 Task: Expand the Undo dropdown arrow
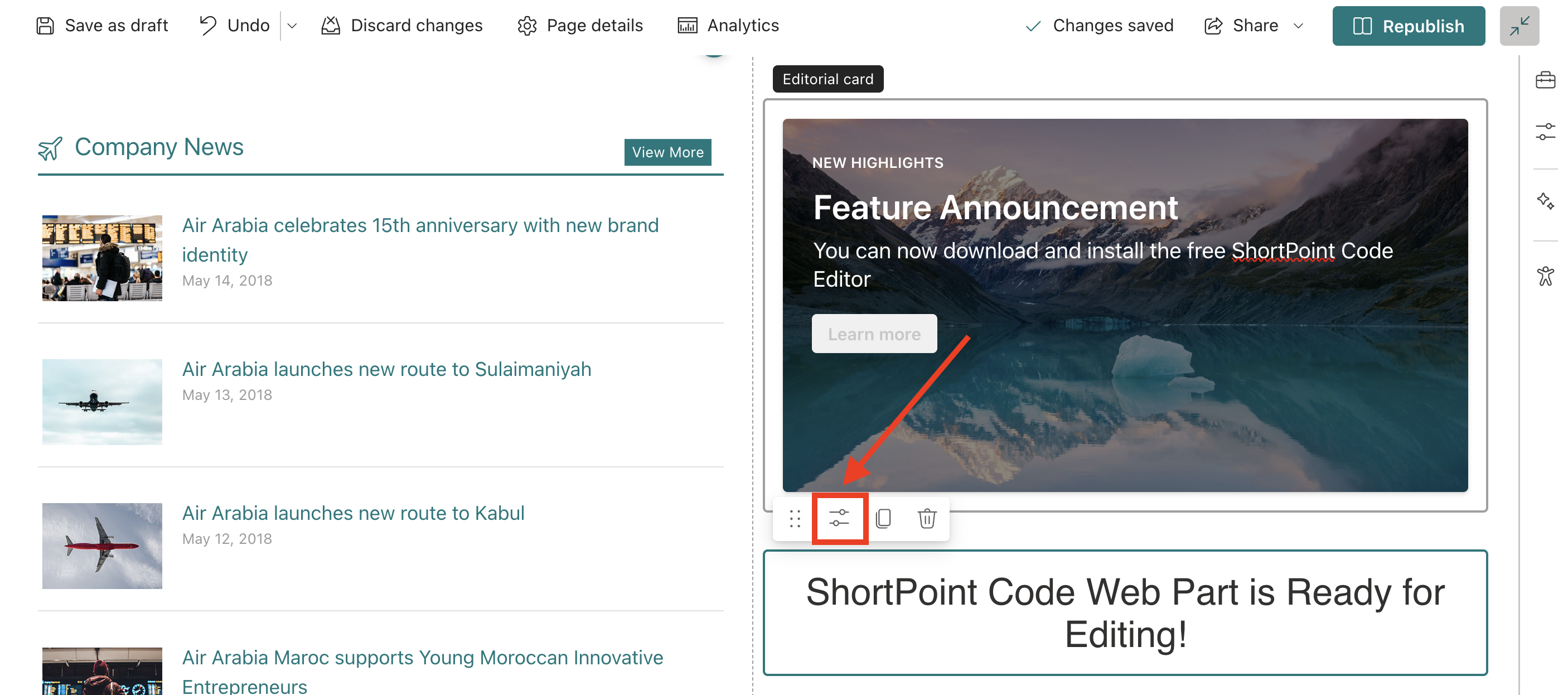click(x=292, y=26)
